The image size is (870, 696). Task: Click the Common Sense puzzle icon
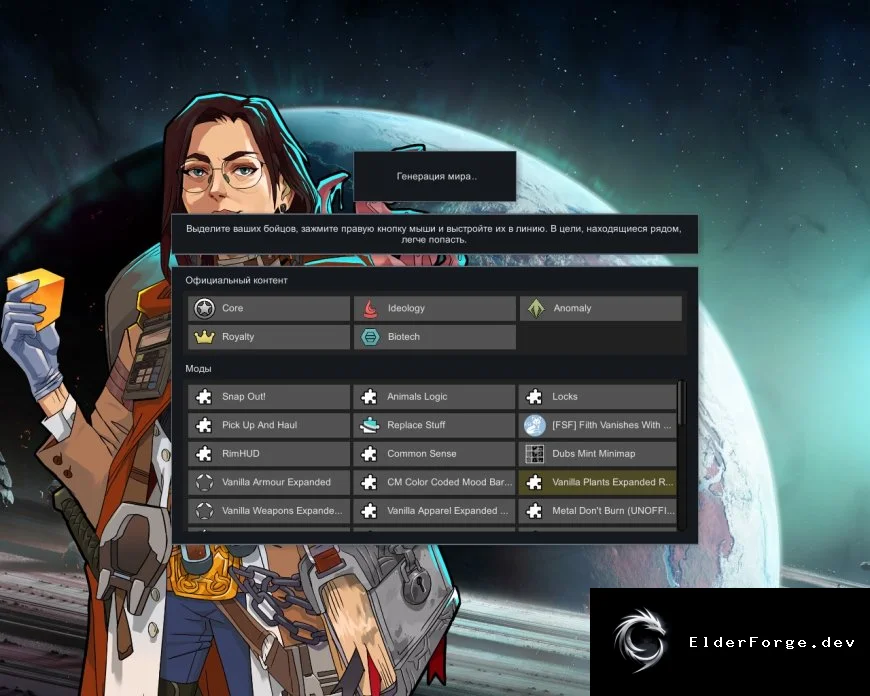[x=369, y=454]
